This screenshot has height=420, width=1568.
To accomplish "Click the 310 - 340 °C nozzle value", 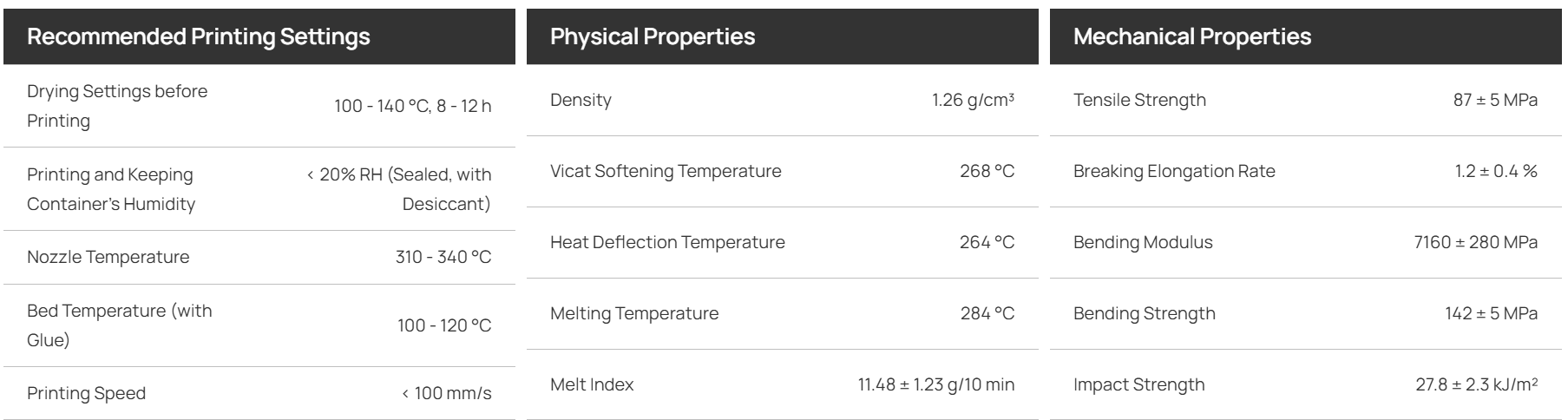I will tap(443, 257).
